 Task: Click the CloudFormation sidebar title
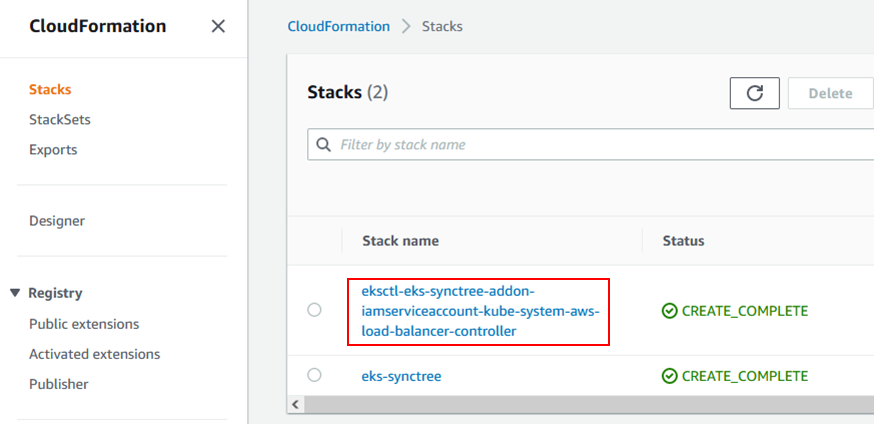(98, 26)
